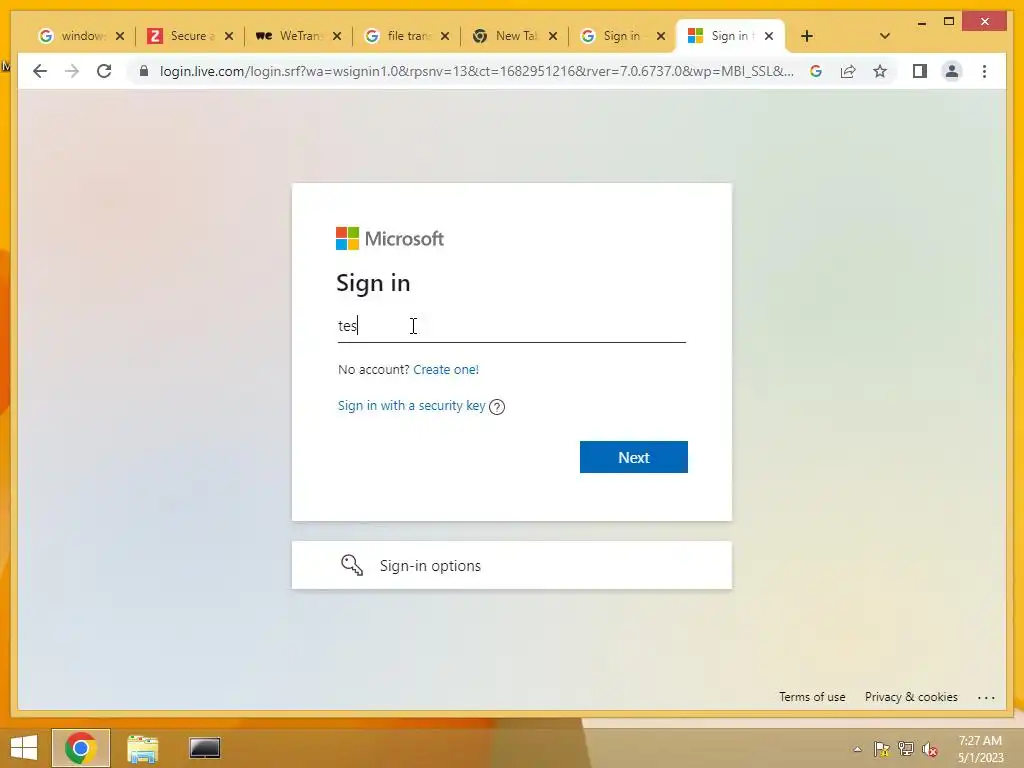Open a new tab with plus button
1024x768 pixels.
tap(807, 36)
